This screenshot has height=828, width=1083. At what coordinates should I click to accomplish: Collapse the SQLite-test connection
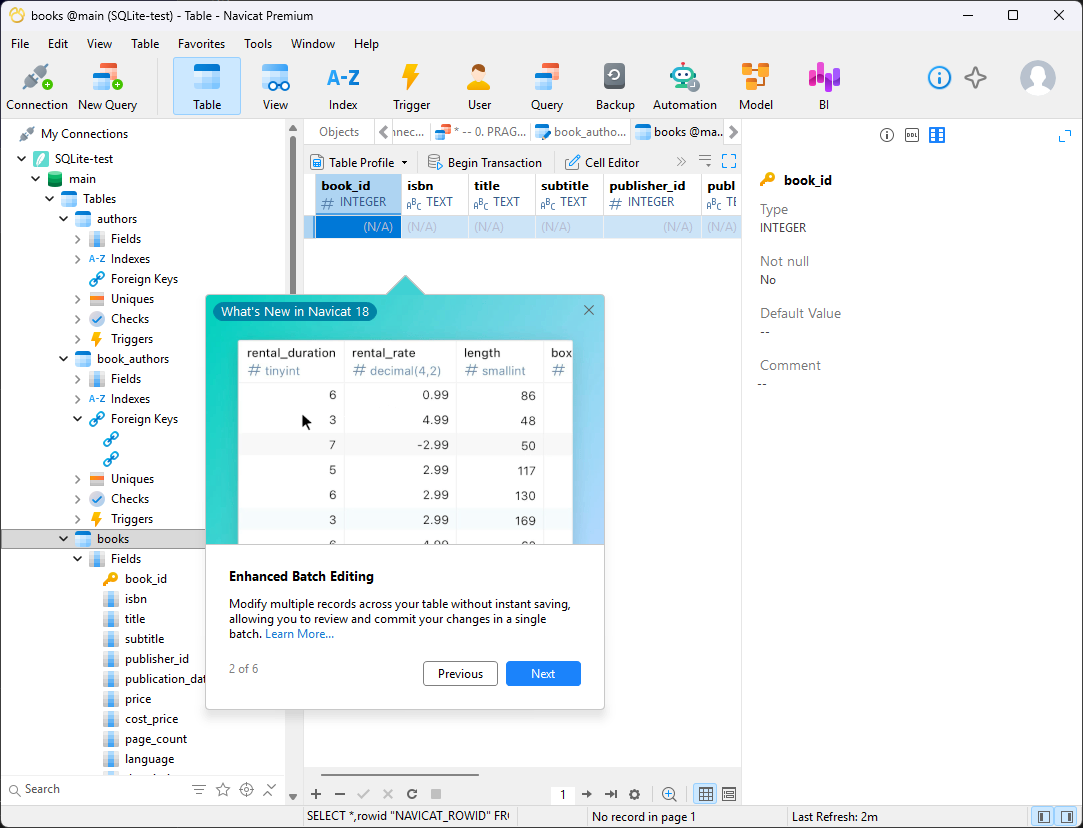pos(21,159)
